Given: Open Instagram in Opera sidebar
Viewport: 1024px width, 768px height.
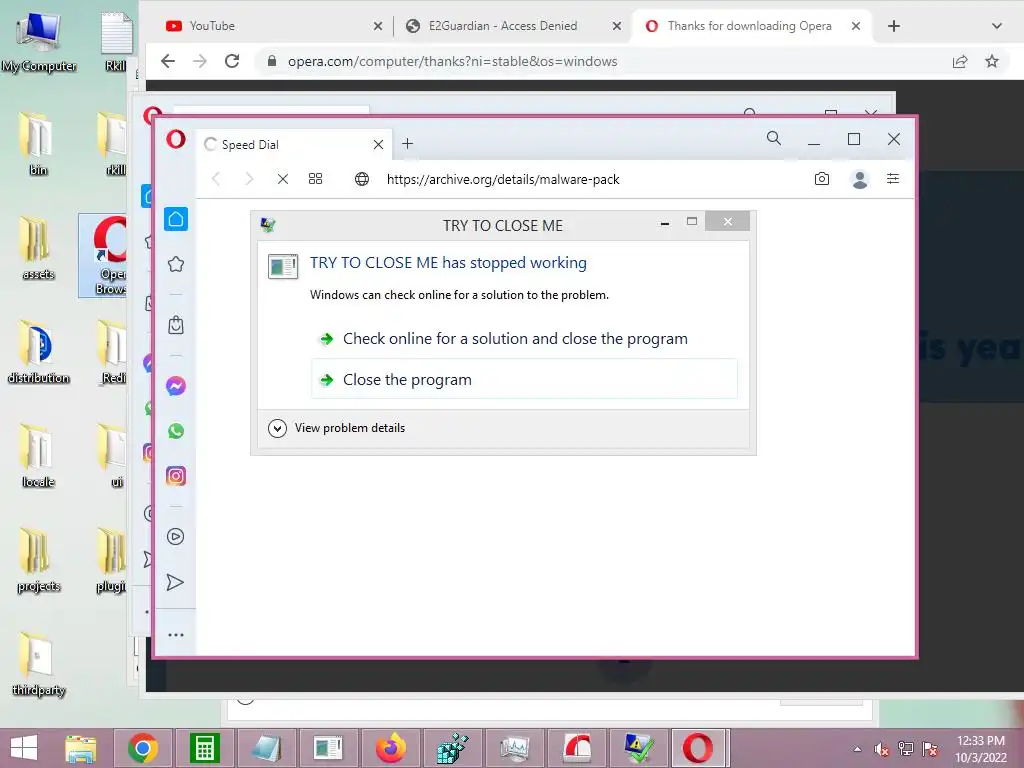Looking at the screenshot, I should pos(176,476).
